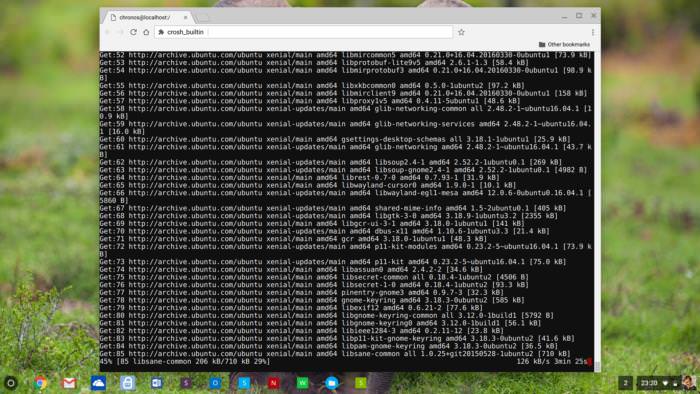Open the Web Store icon on the shelf
This screenshot has width=700, height=394.
pos(127,383)
